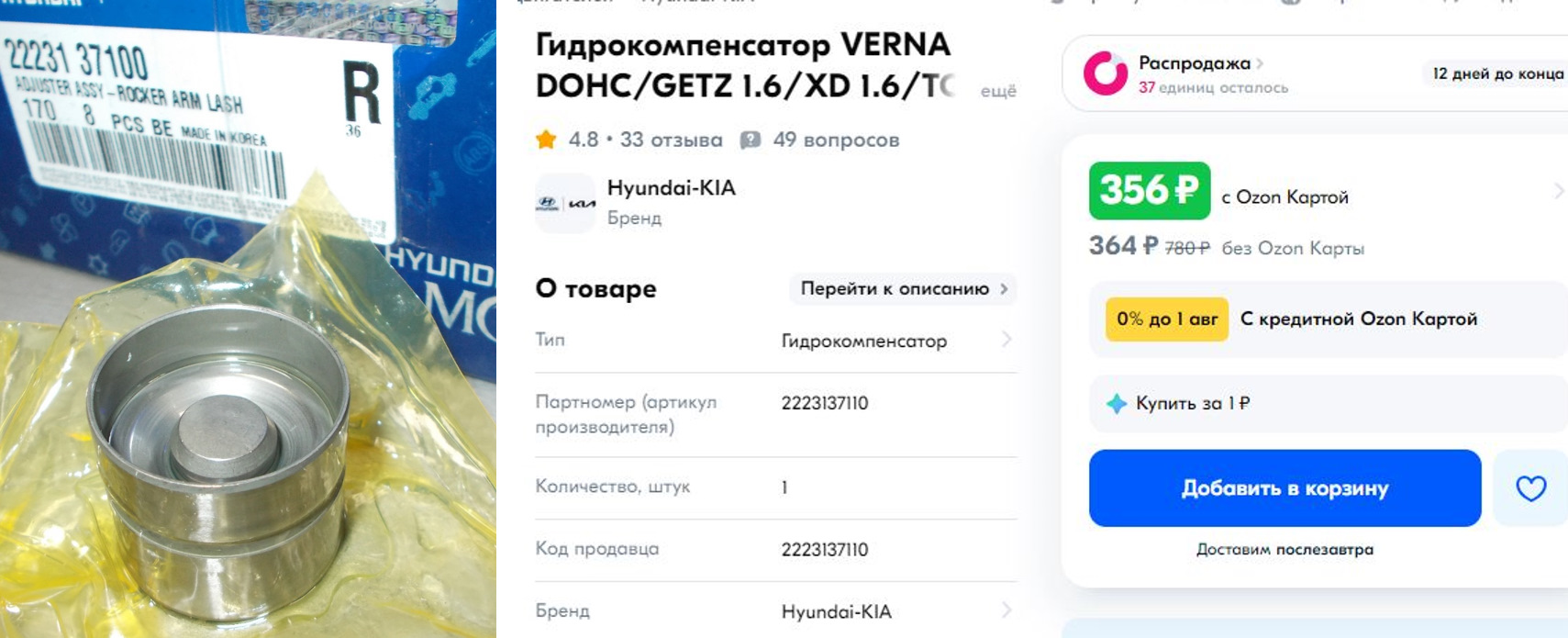Open the hydraulic lifter product photo
The width and height of the screenshot is (1568, 638).
(248, 319)
